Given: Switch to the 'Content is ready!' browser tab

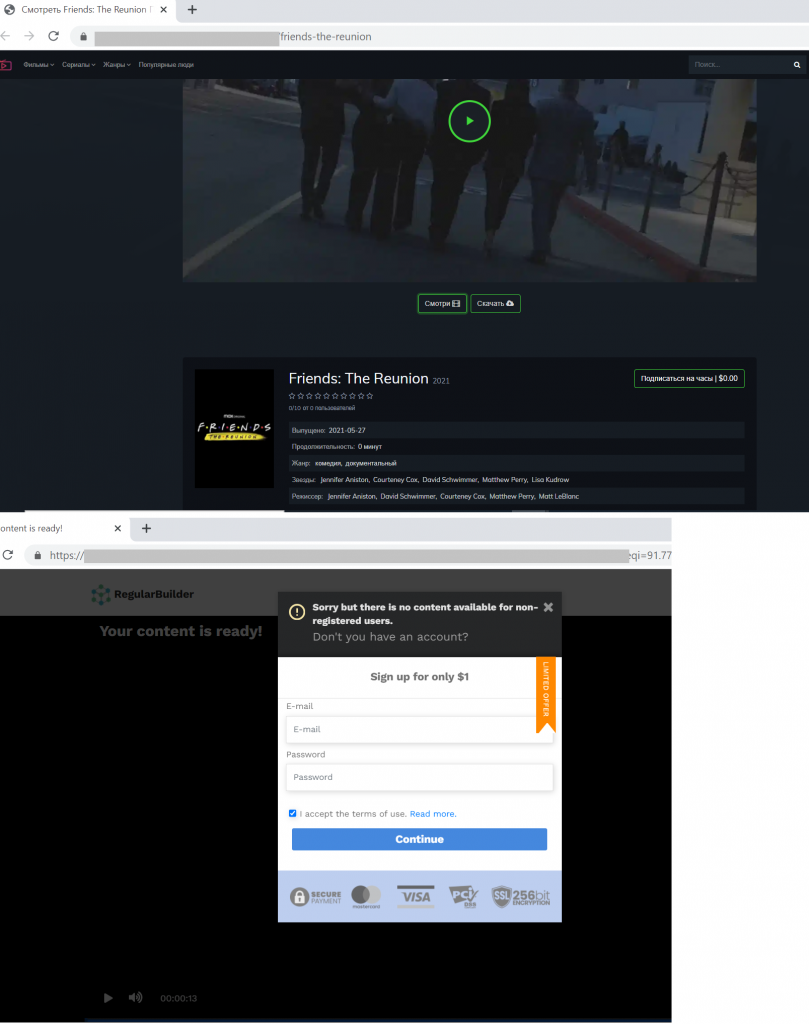Looking at the screenshot, I should [x=50, y=528].
